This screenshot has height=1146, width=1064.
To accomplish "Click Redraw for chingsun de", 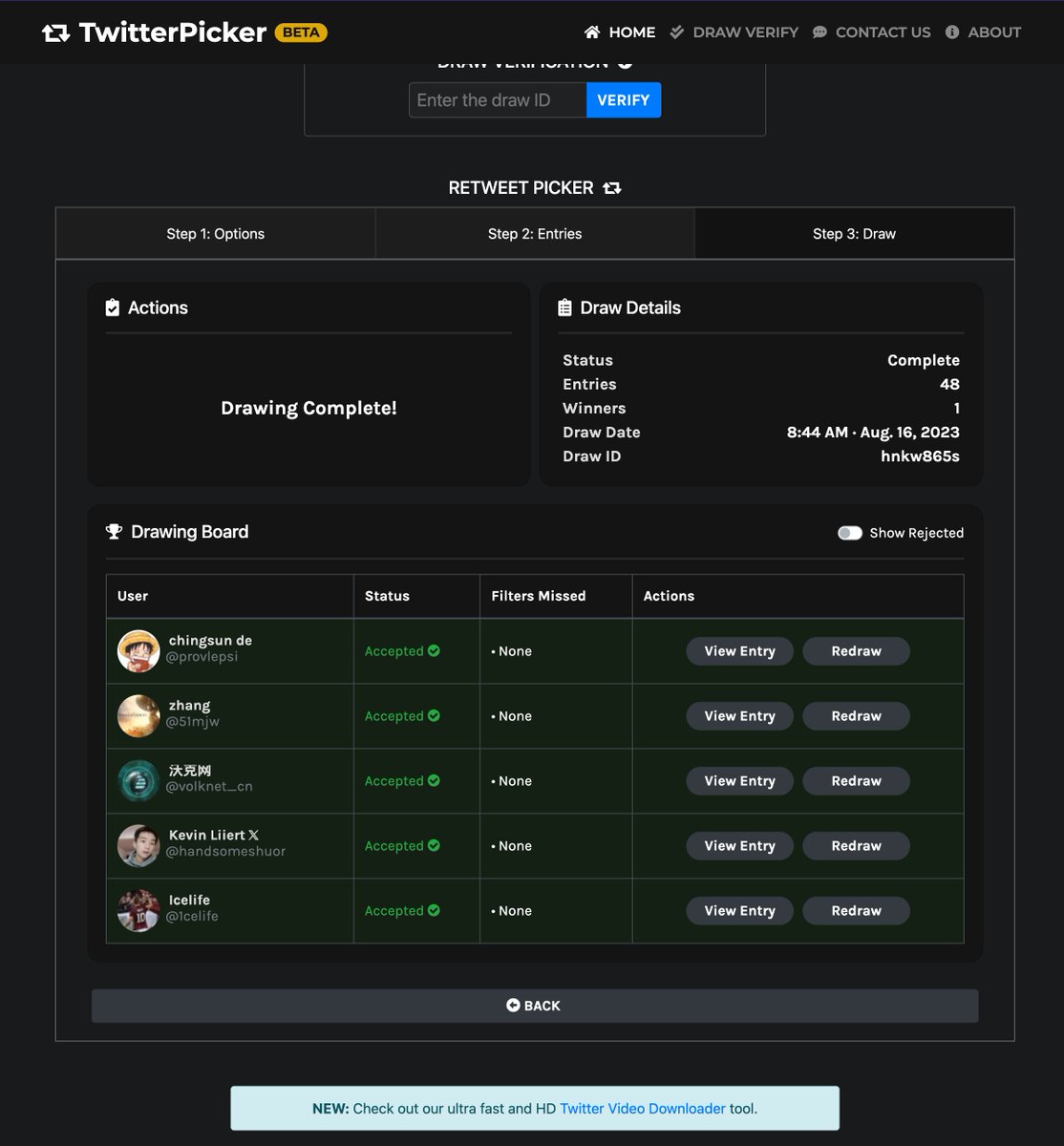I will [x=856, y=651].
